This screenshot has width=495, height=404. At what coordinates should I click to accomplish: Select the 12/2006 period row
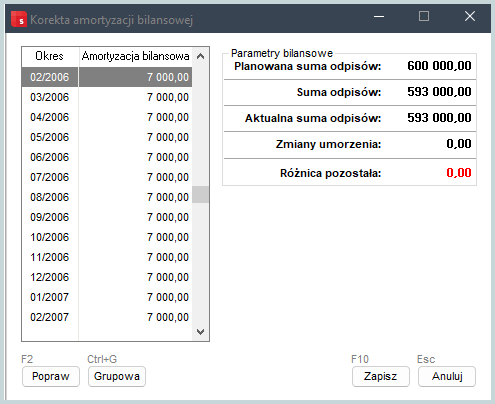[107, 277]
